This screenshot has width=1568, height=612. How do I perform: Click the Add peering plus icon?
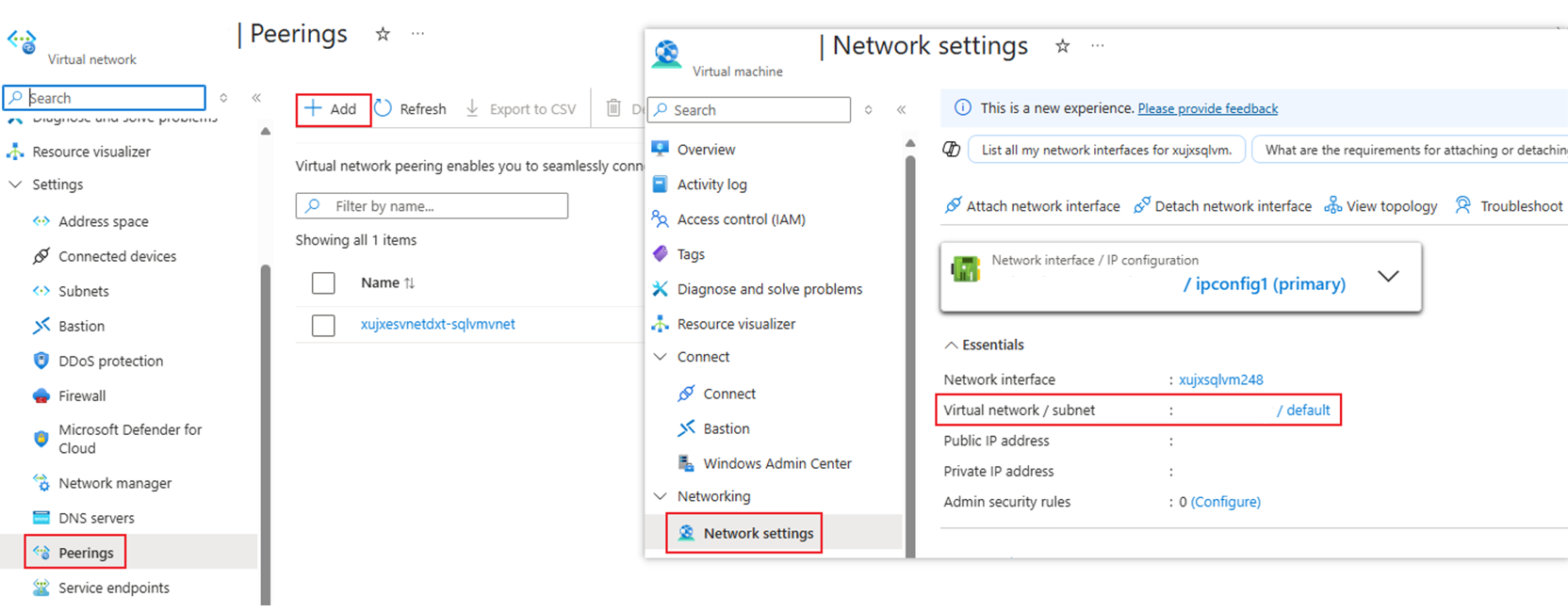[x=313, y=108]
